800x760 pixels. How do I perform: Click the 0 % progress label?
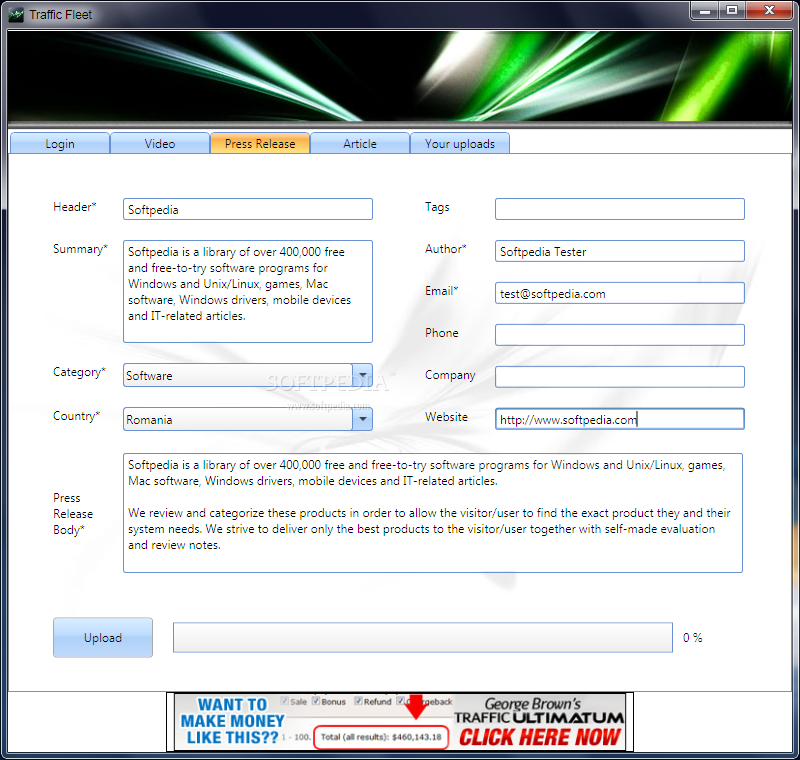pyautogui.click(x=692, y=637)
